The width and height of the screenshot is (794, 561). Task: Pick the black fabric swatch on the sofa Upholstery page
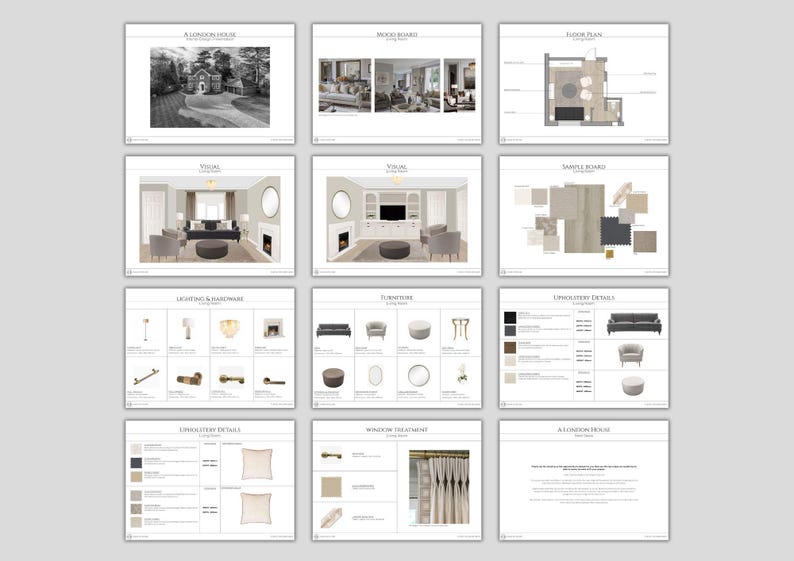[510, 317]
